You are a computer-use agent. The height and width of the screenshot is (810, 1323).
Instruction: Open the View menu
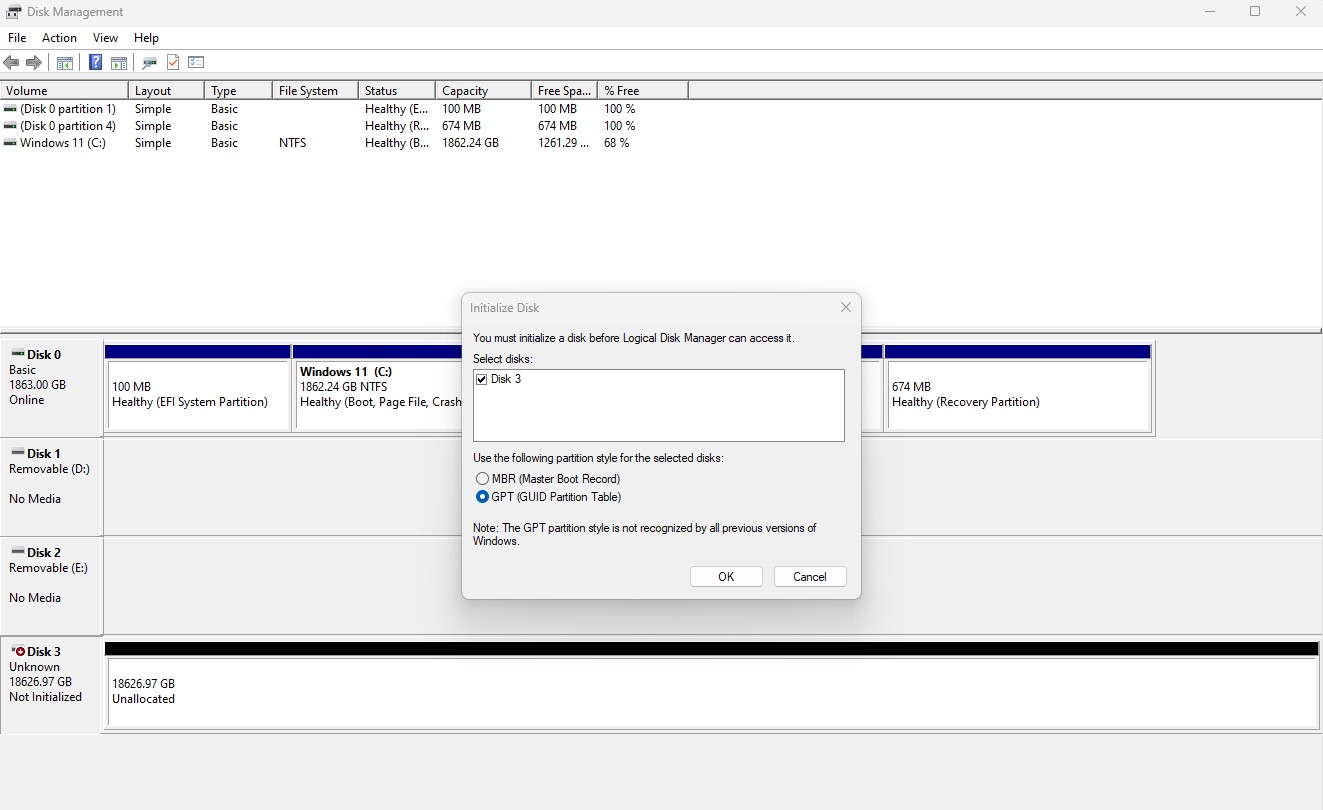click(105, 38)
